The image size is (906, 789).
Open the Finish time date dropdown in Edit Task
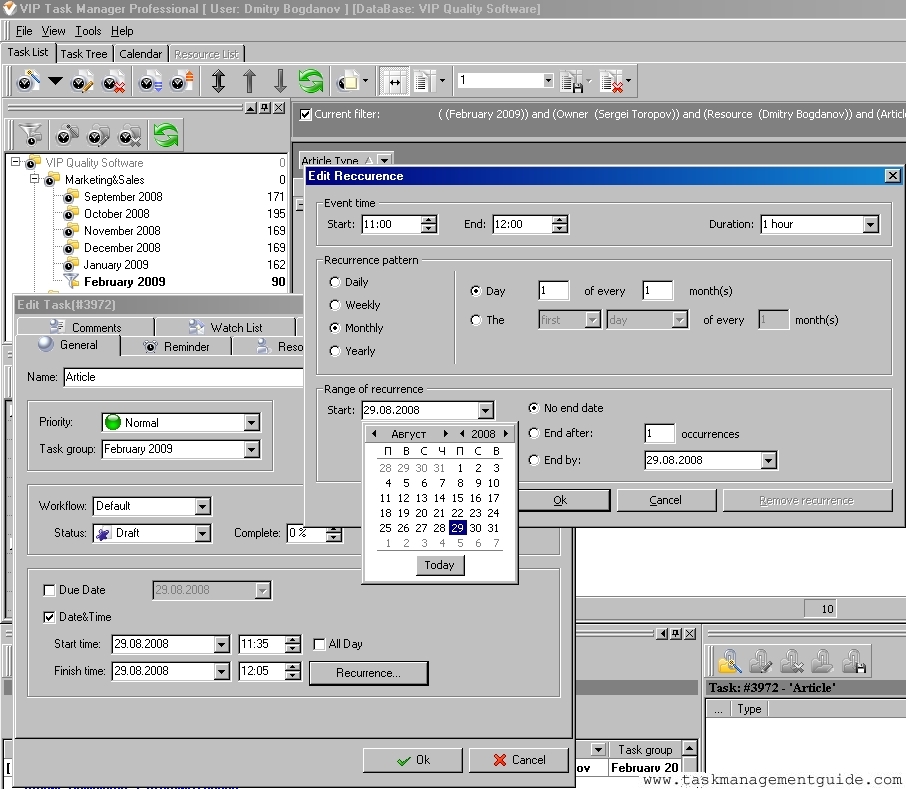[x=221, y=671]
